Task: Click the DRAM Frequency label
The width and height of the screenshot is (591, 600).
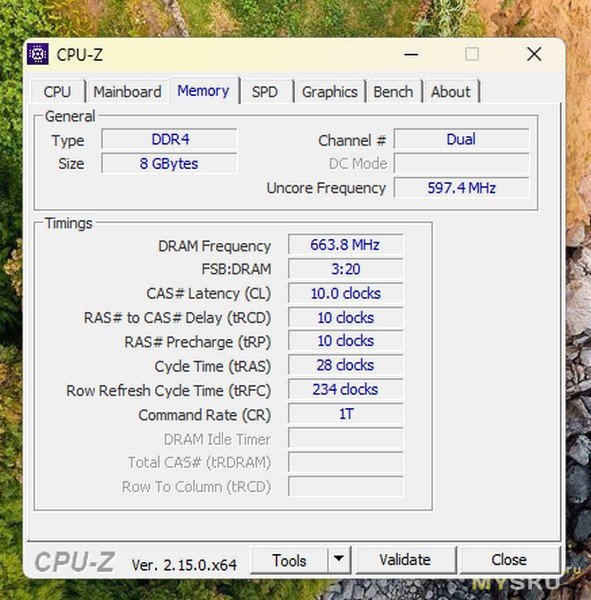Action: (214, 246)
